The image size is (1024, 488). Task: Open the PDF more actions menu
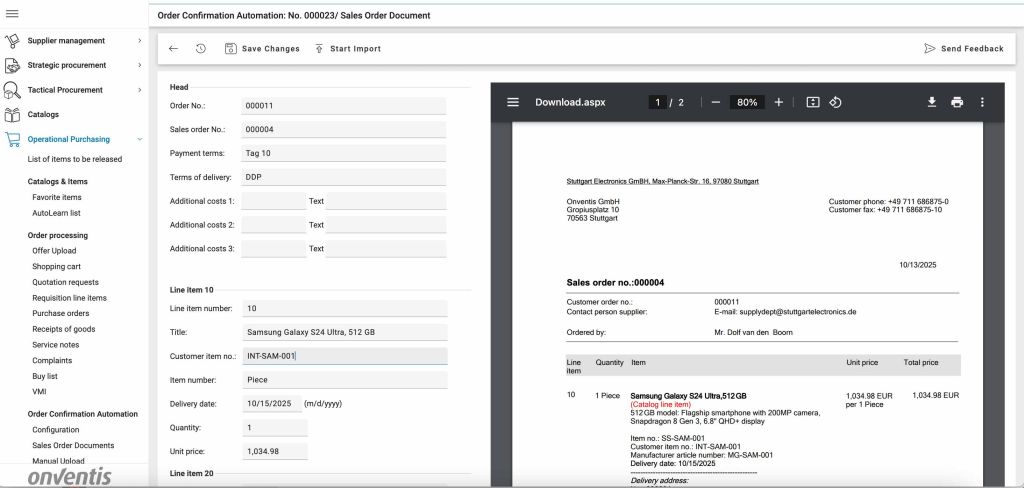pos(982,102)
